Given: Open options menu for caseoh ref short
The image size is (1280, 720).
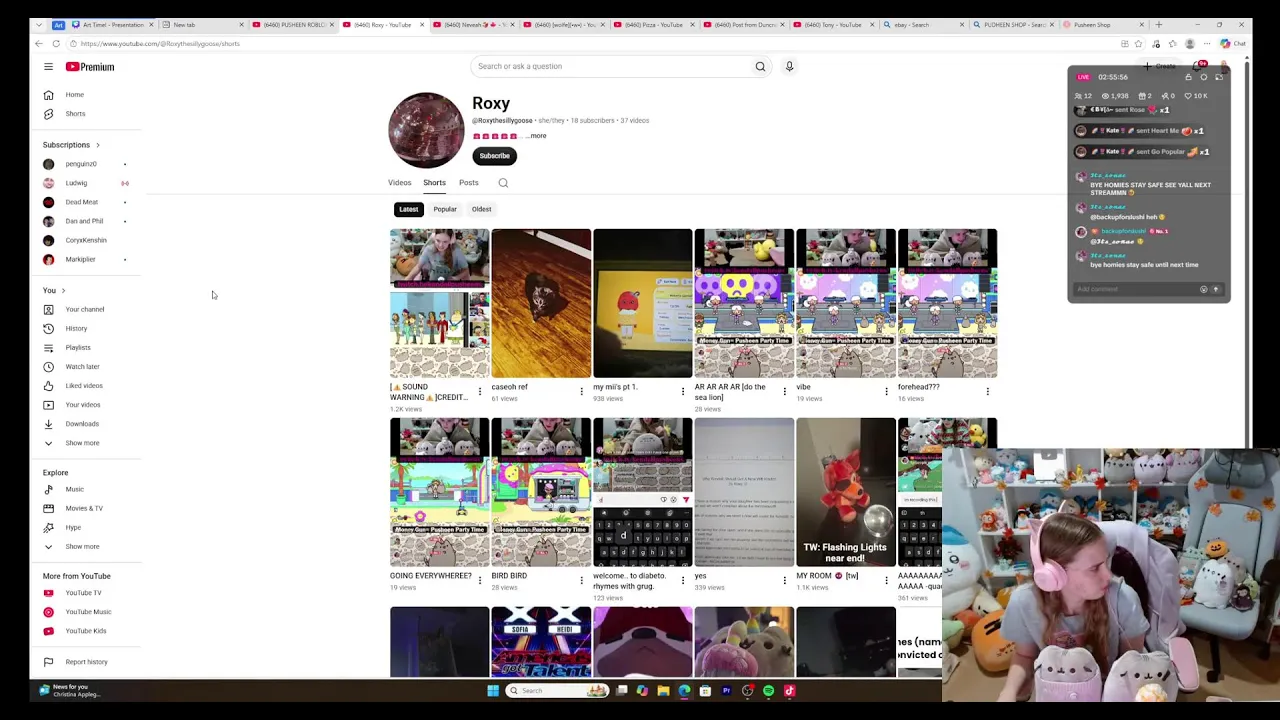Looking at the screenshot, I should click(x=581, y=391).
